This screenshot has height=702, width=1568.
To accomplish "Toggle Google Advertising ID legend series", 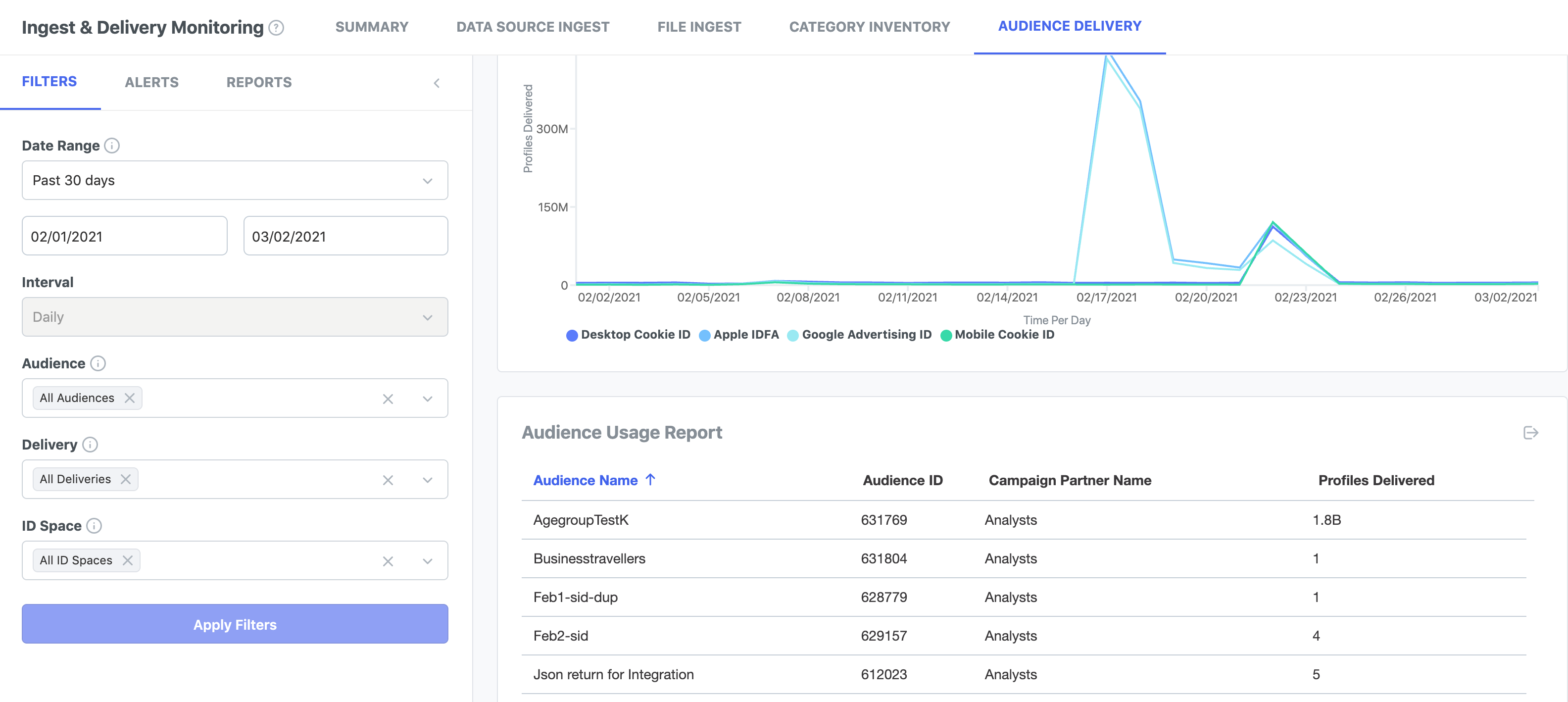I will point(859,335).
